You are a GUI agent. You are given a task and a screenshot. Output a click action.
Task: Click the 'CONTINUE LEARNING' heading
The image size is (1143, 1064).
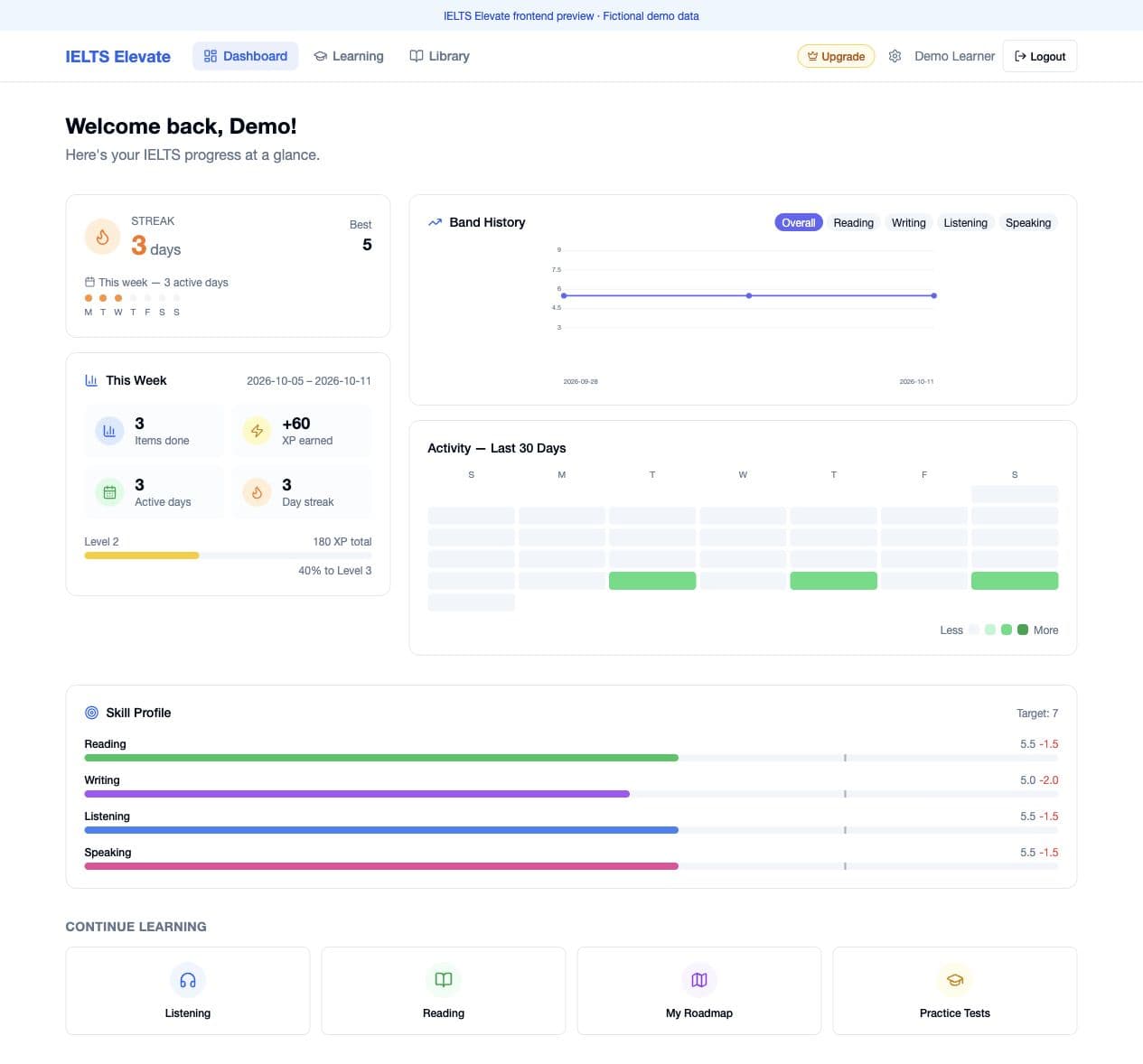tap(136, 927)
